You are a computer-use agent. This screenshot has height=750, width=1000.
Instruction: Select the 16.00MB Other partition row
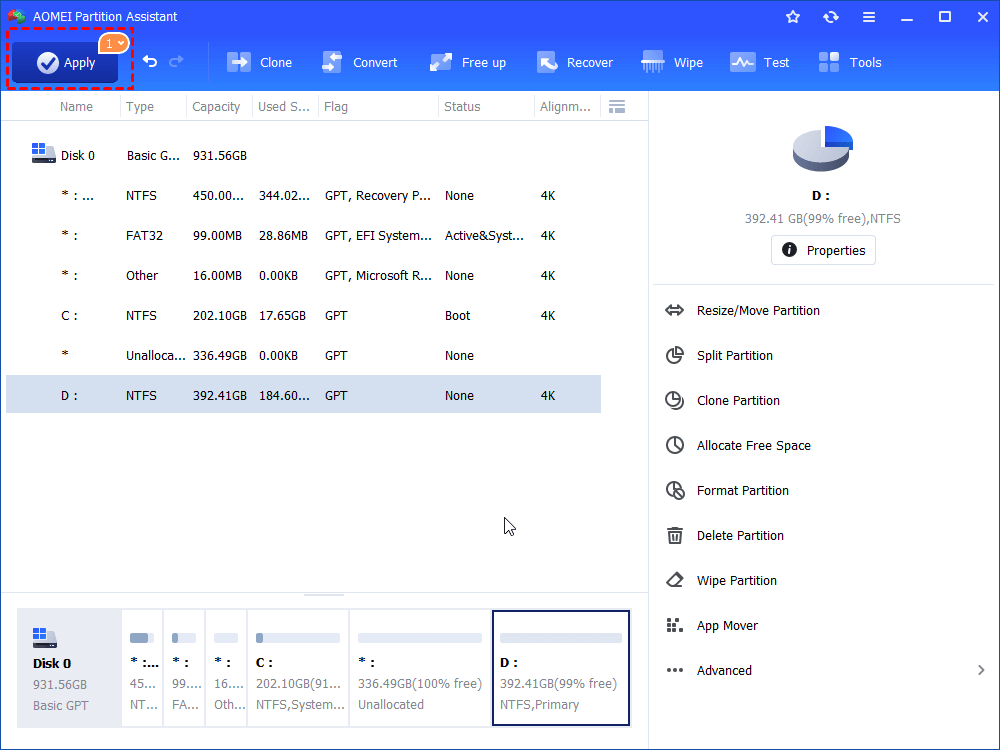tap(304, 276)
